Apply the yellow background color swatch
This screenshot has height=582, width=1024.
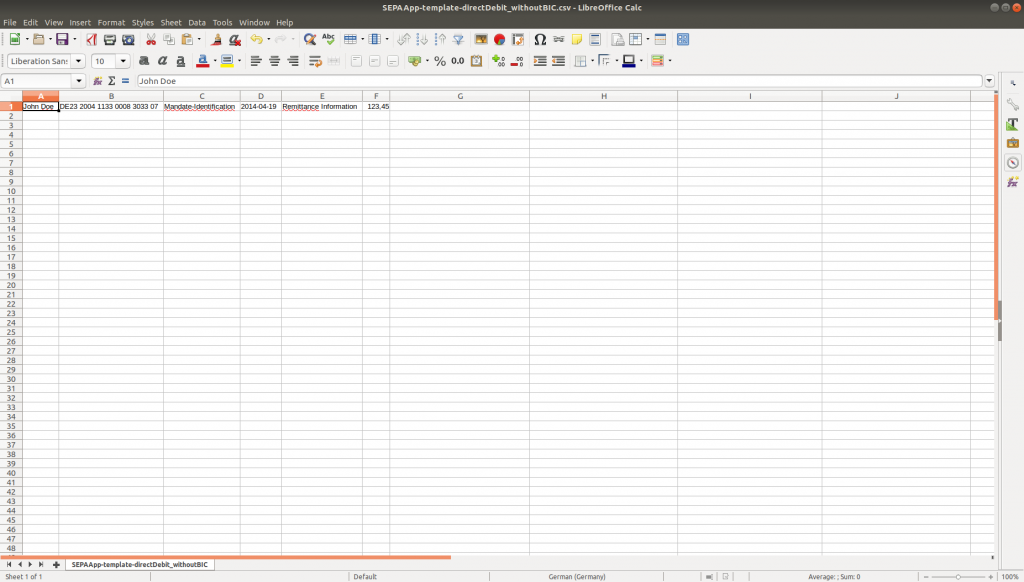click(226, 61)
